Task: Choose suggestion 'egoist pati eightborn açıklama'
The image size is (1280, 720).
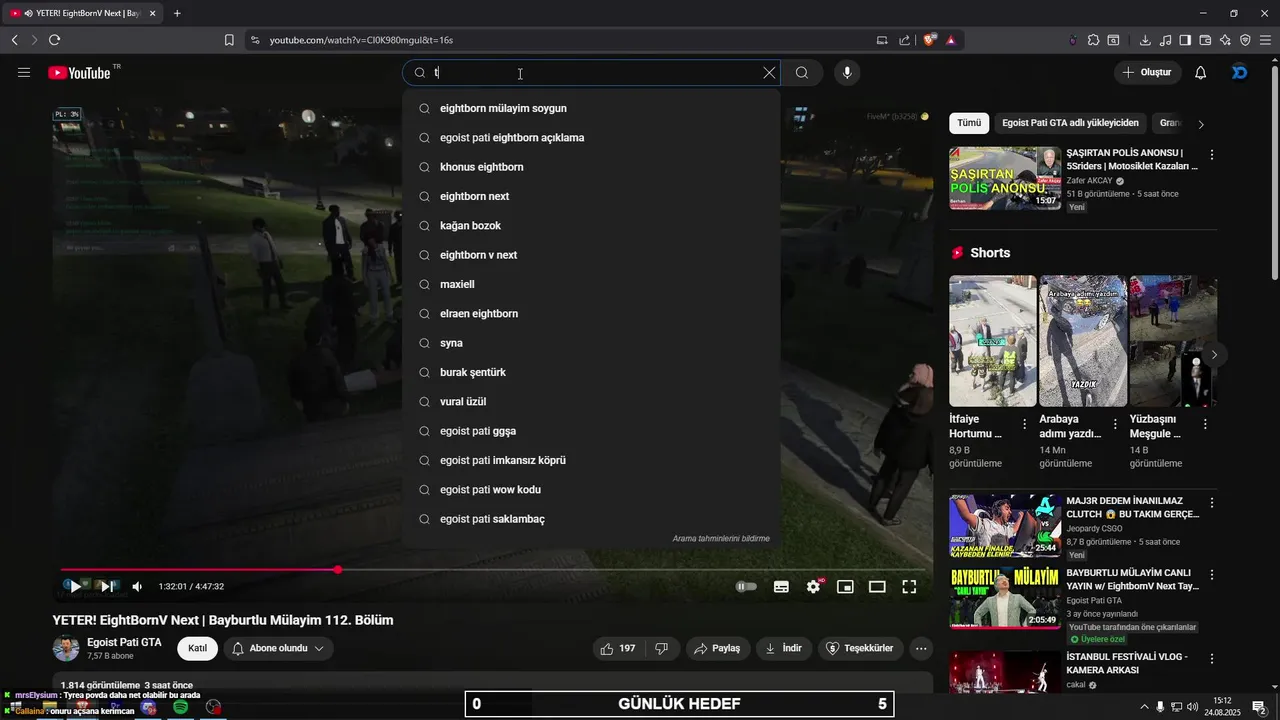Action: click(x=591, y=137)
